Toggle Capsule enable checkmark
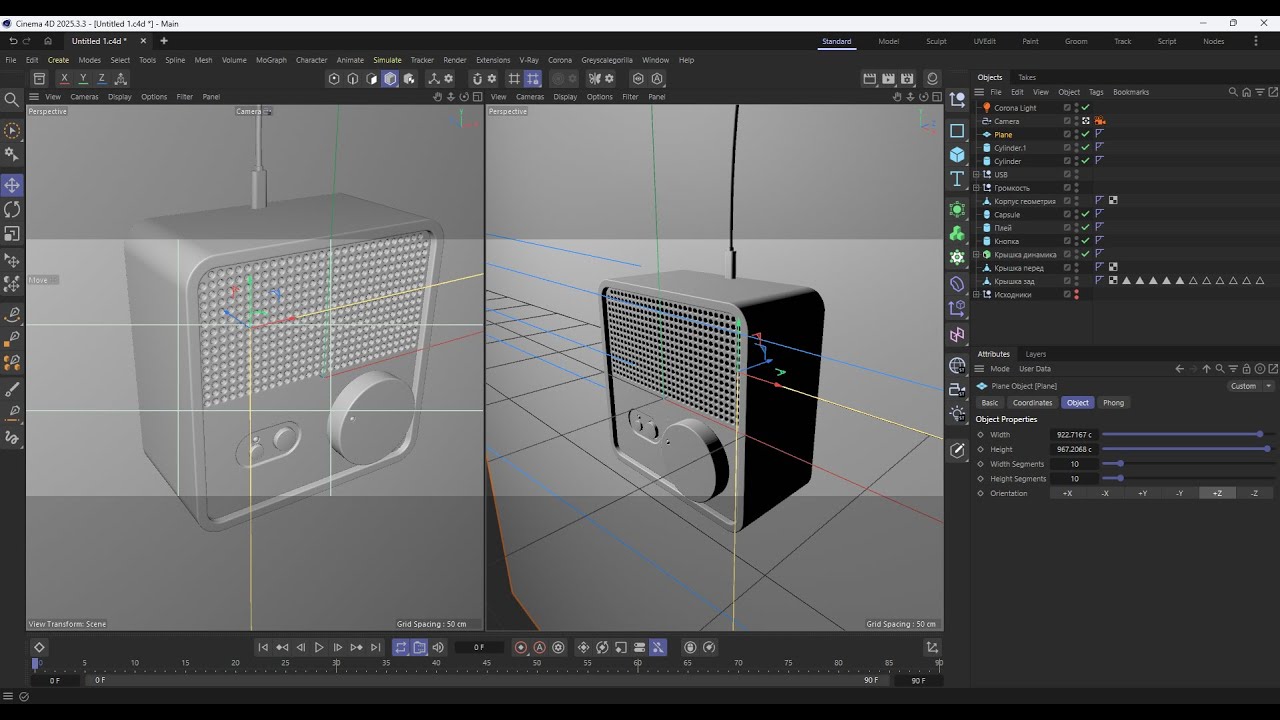 tap(1085, 214)
